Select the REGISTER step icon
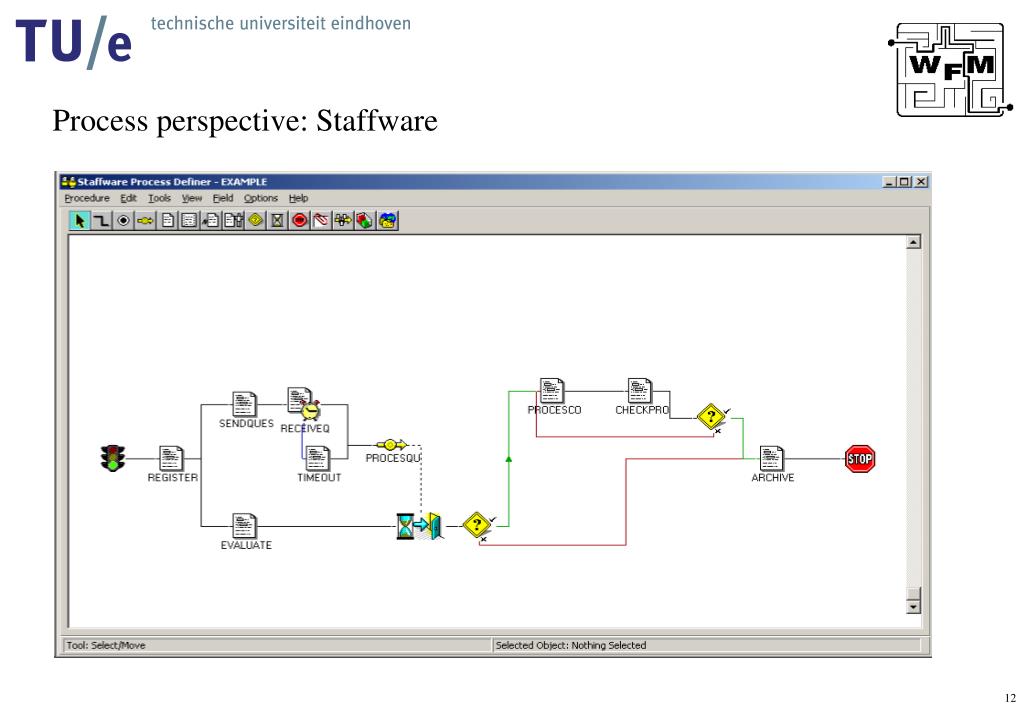 point(171,458)
